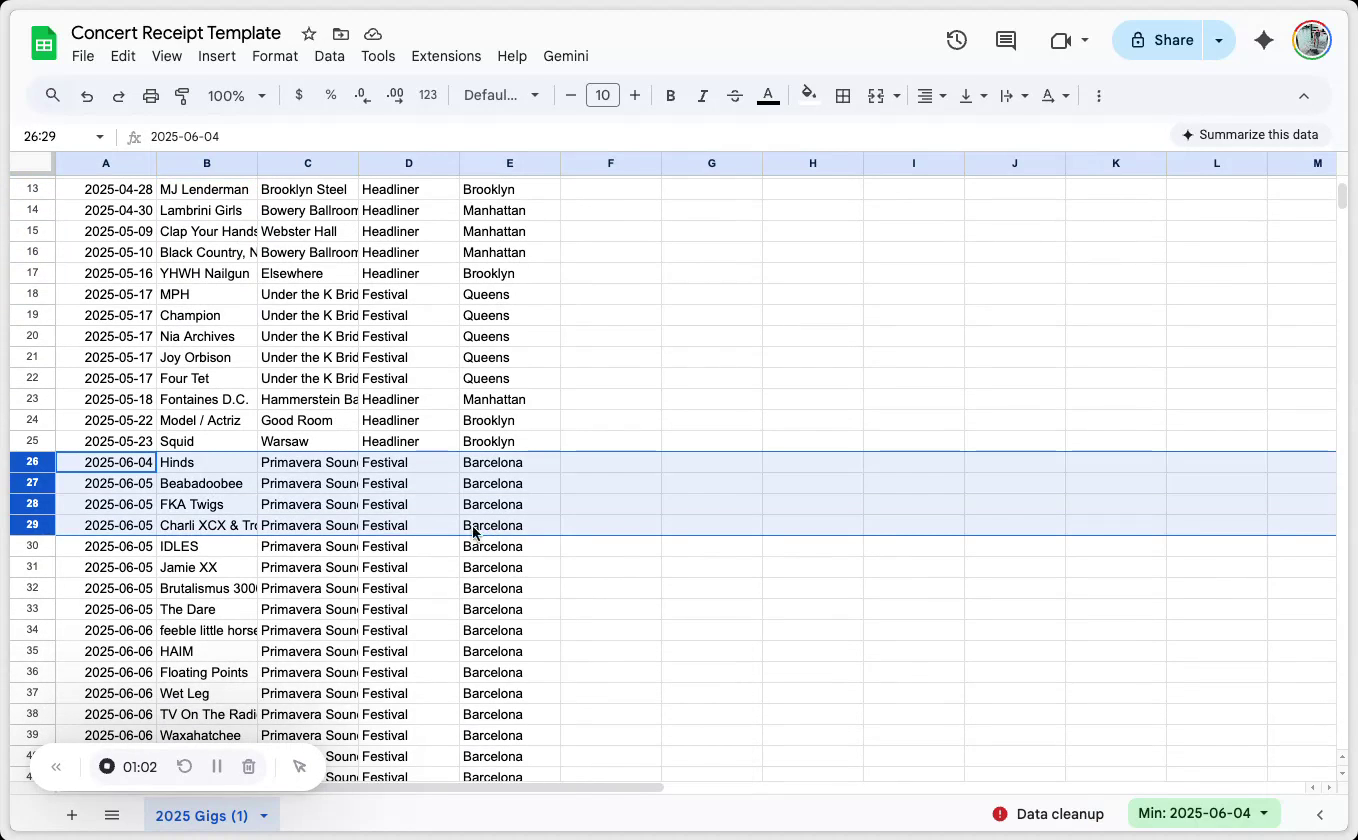Screen dimensions: 1358x840
Task: Open the Data cleanup suggestion
Action: (1048, 814)
